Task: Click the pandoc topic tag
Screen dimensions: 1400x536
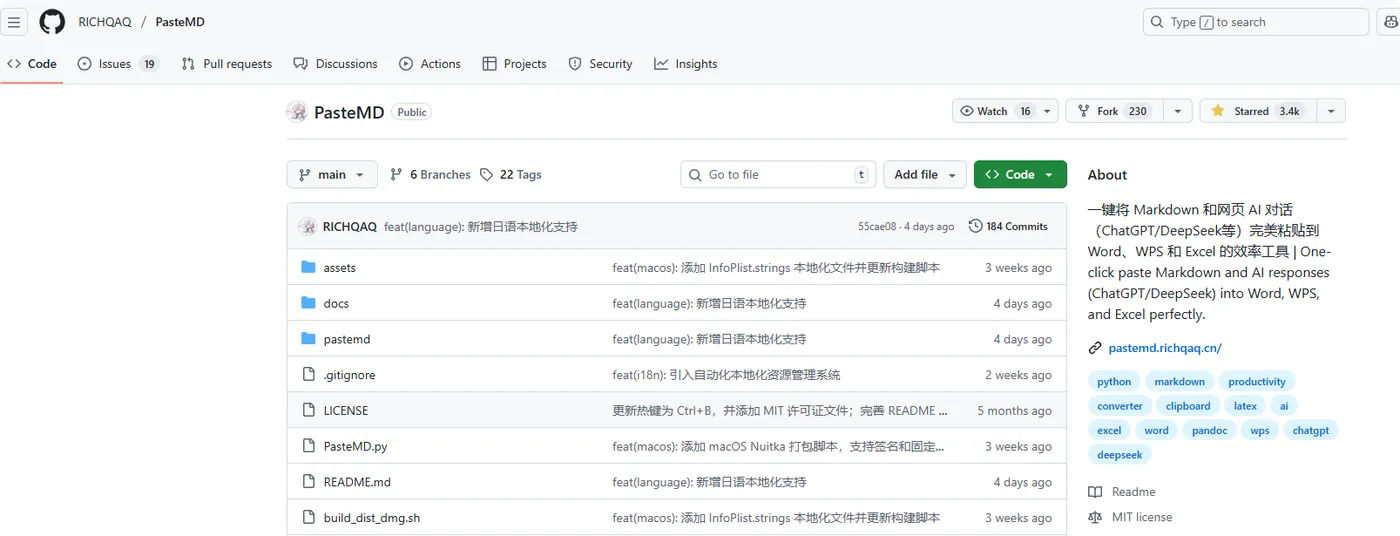Action: click(1209, 430)
